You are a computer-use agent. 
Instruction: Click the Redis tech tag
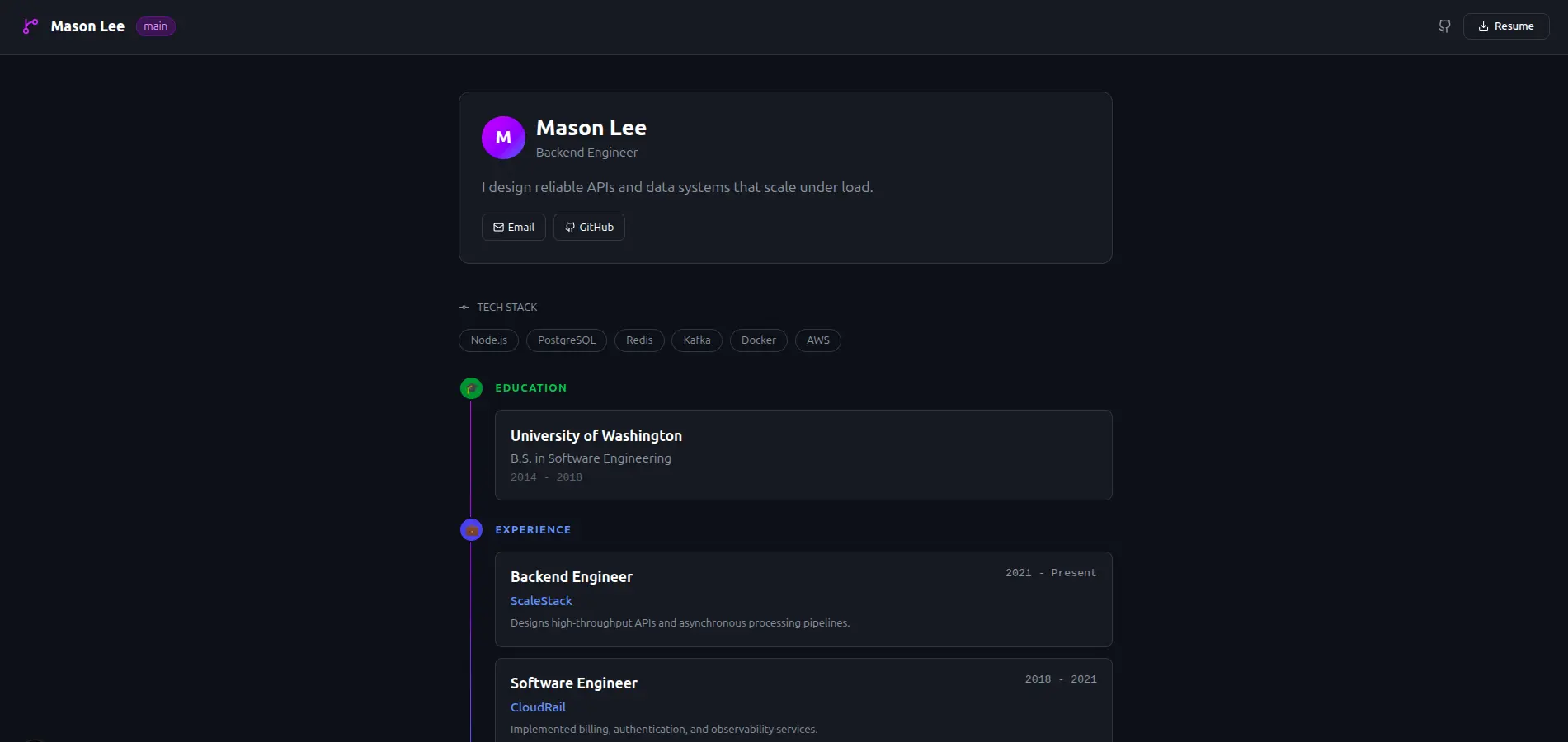click(639, 340)
